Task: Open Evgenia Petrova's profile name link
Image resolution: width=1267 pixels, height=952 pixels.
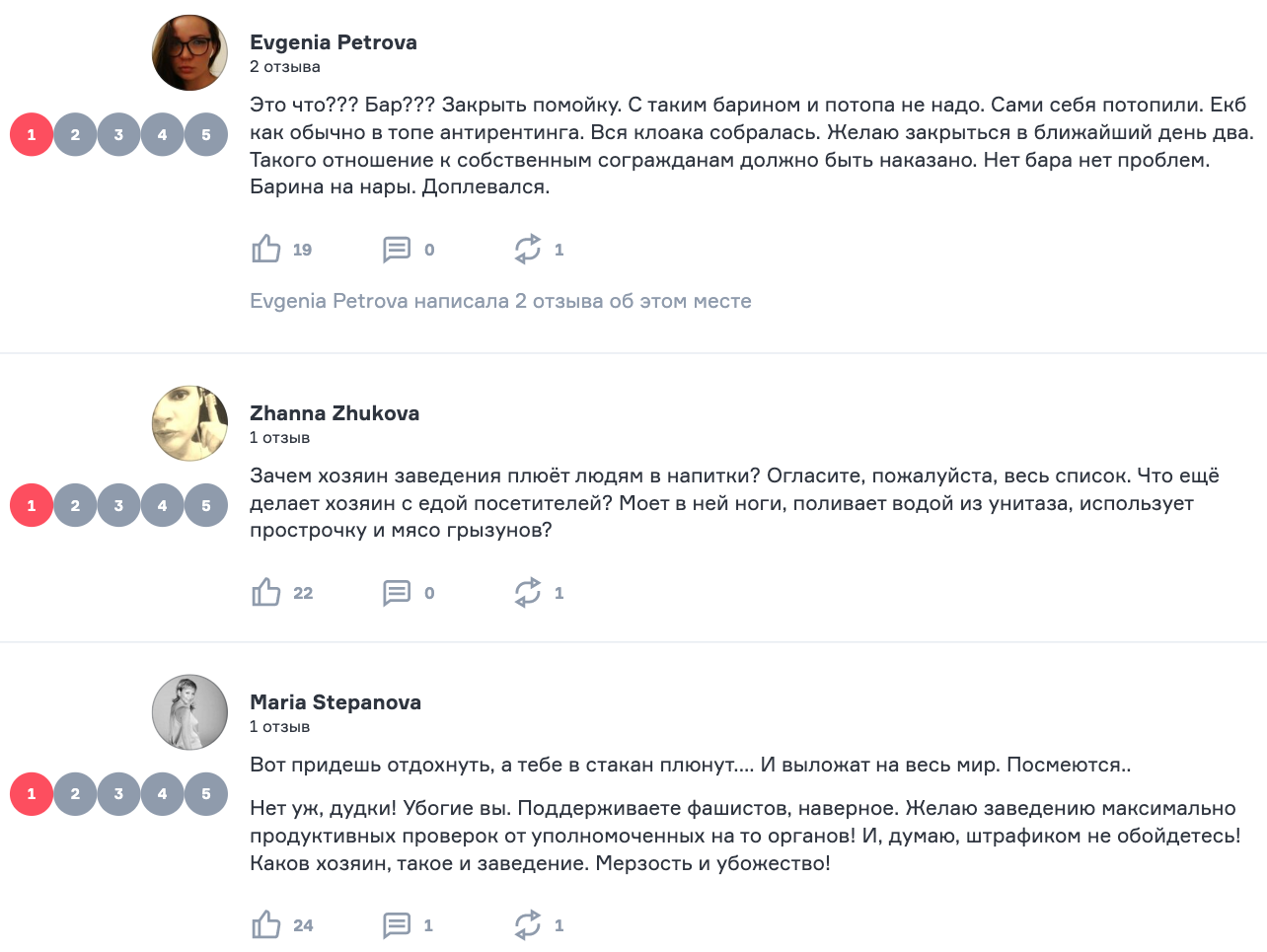Action: (334, 42)
